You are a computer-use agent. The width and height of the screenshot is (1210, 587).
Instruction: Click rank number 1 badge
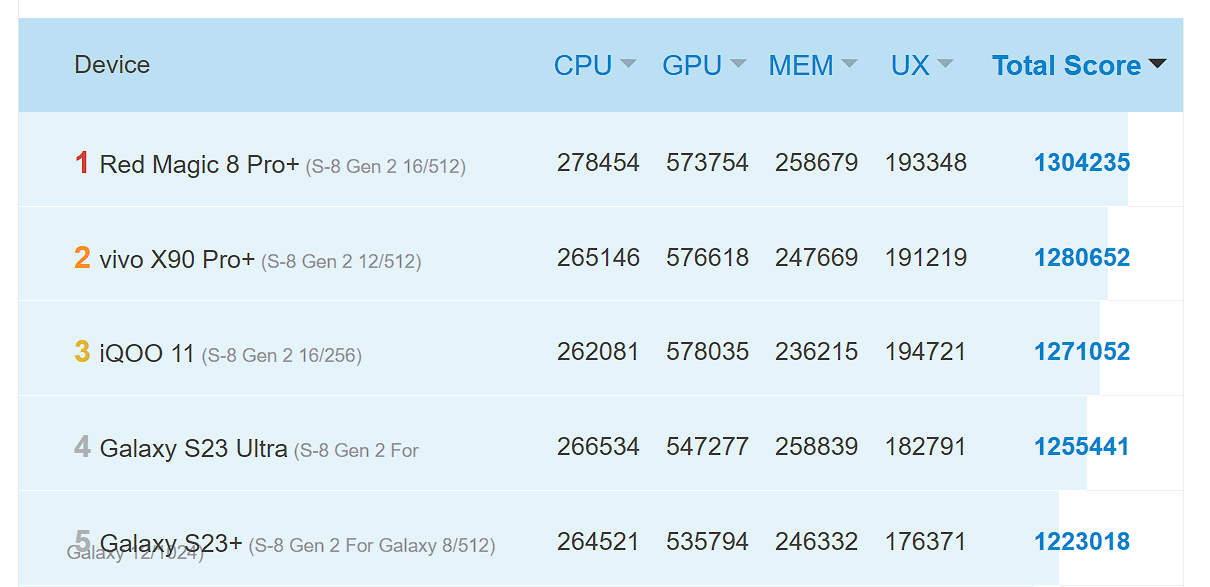tap(82, 162)
